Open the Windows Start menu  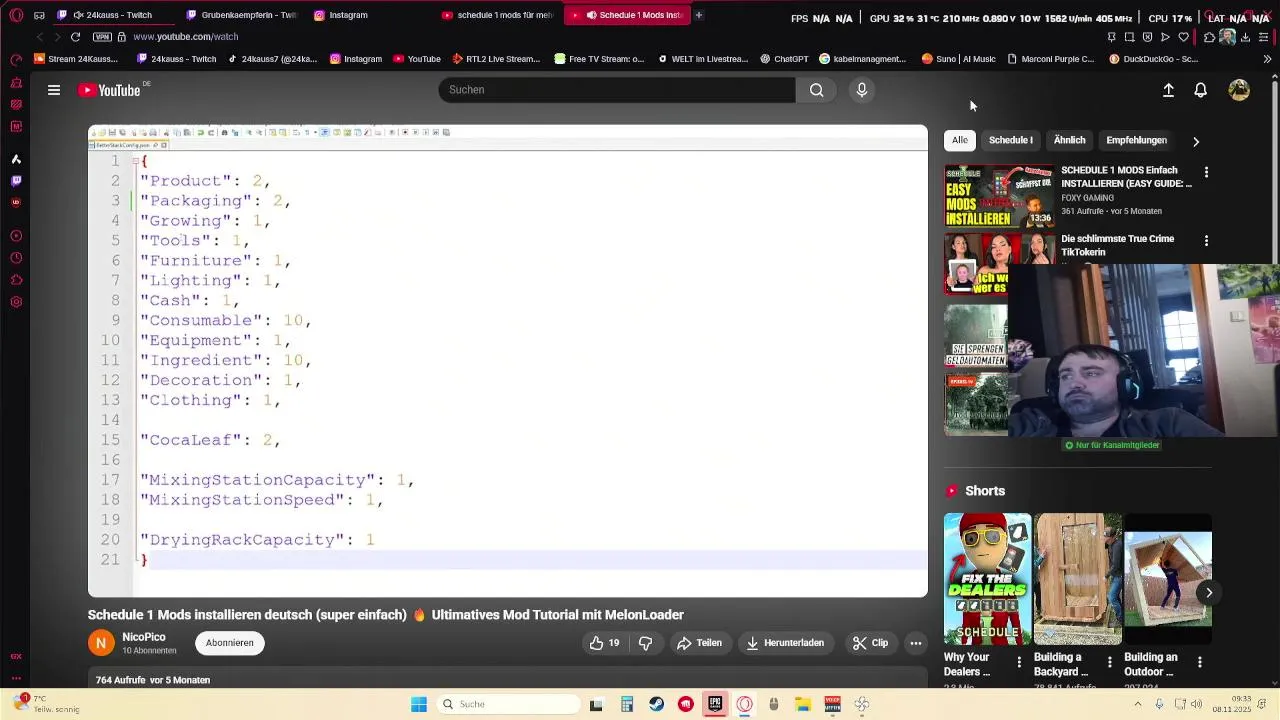click(419, 704)
